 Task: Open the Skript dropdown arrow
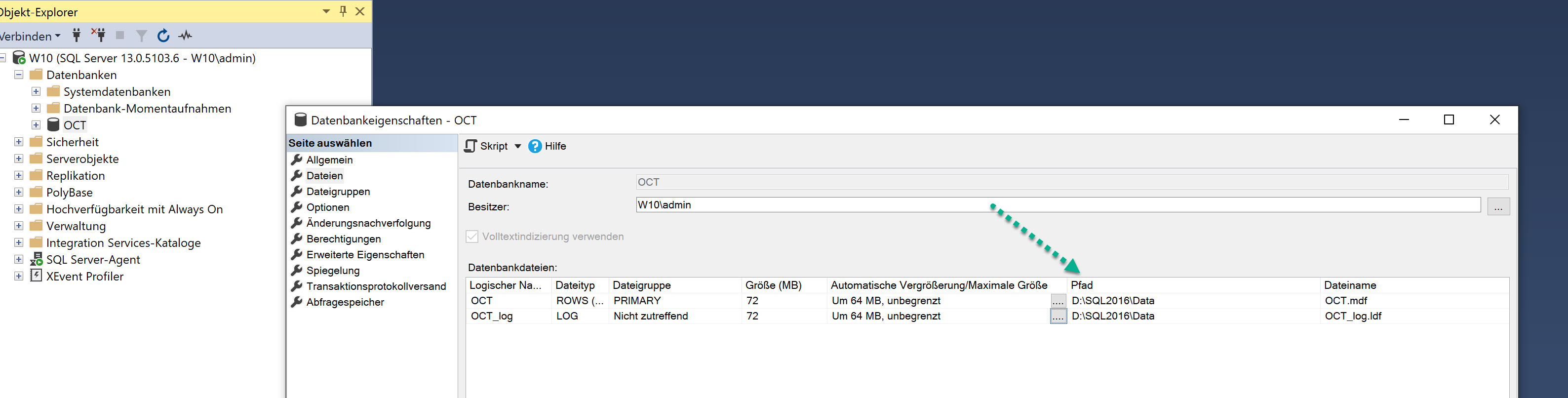(518, 146)
